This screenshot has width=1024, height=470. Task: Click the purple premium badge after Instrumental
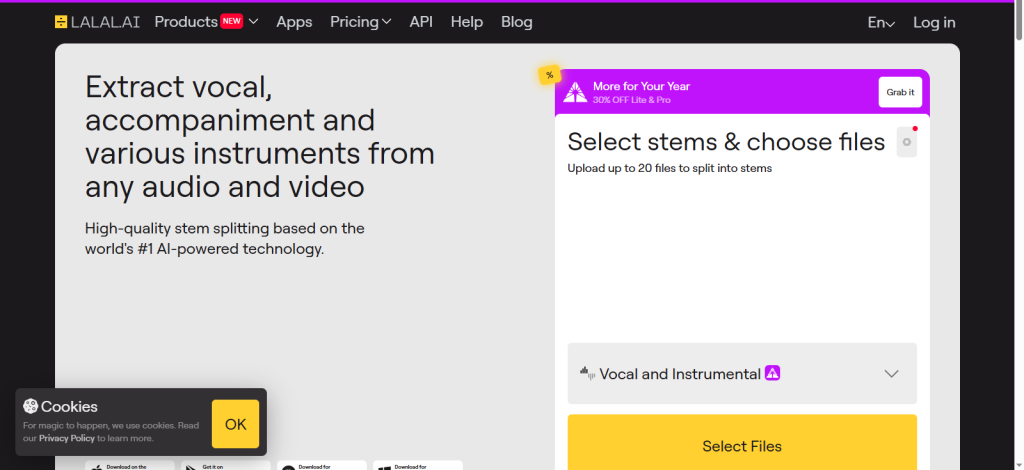tap(772, 373)
